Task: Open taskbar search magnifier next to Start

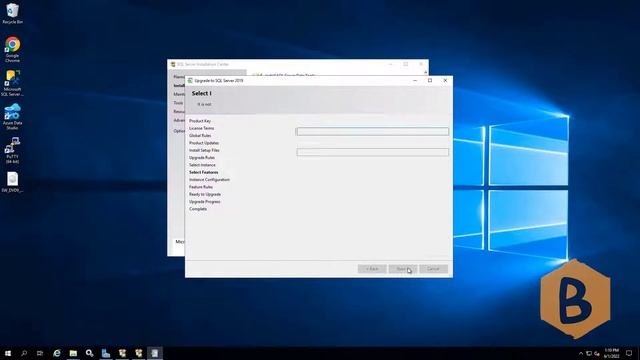Action: (x=24, y=353)
